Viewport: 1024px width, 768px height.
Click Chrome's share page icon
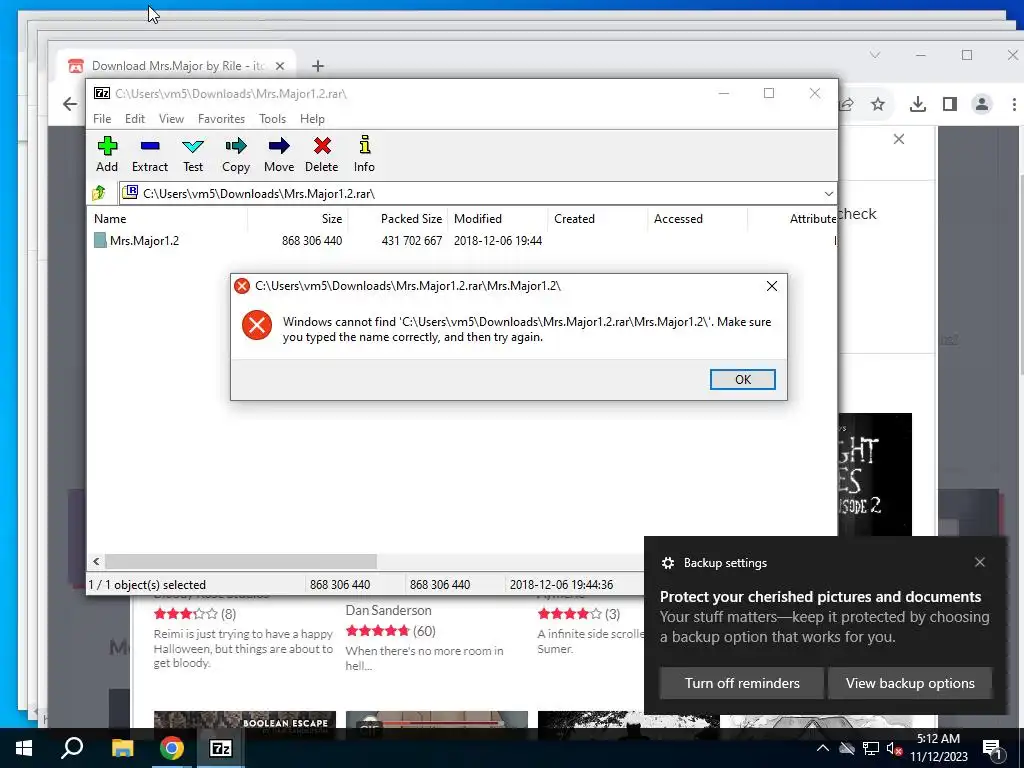pos(847,104)
